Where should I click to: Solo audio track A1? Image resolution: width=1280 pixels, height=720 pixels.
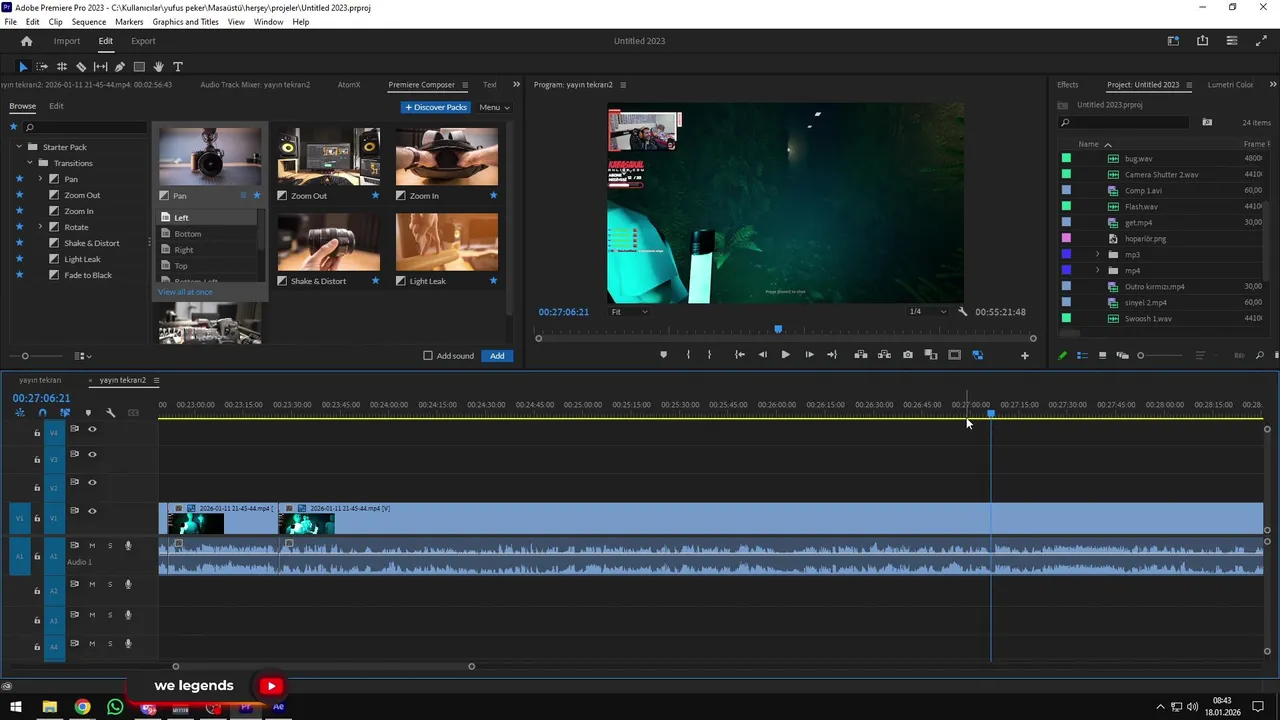110,546
